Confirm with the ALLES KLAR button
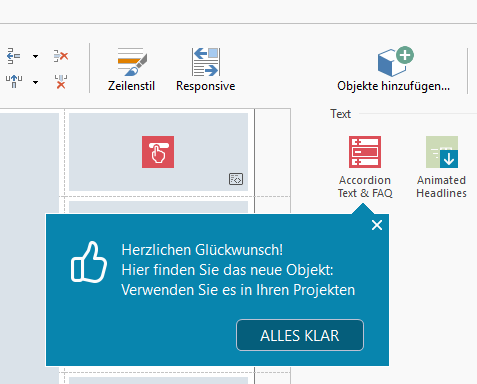The height and width of the screenshot is (384, 477). 300,335
